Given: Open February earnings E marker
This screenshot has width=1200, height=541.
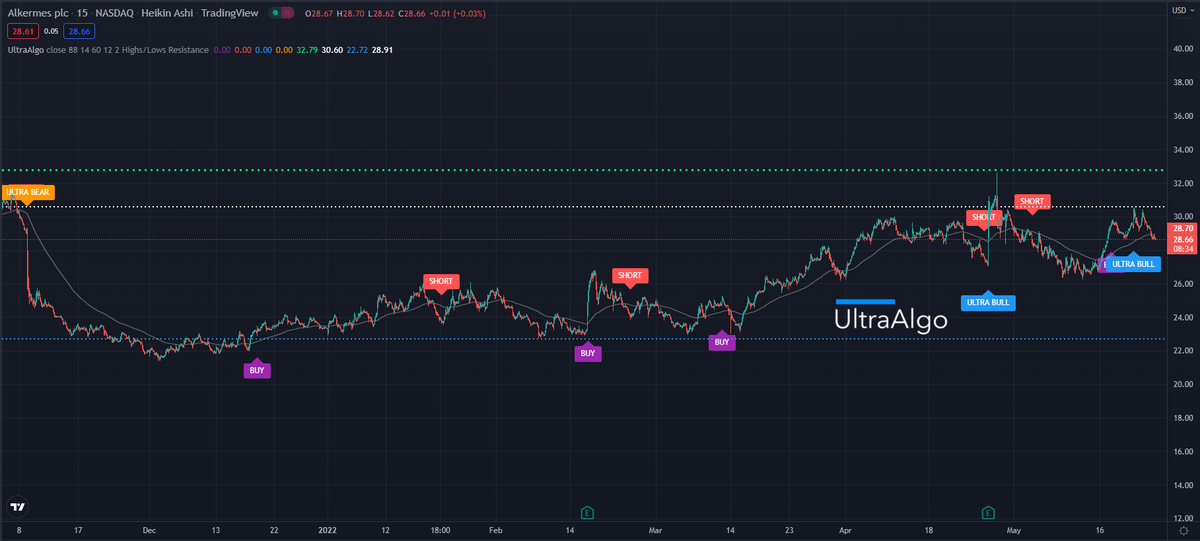Looking at the screenshot, I should coord(588,513).
